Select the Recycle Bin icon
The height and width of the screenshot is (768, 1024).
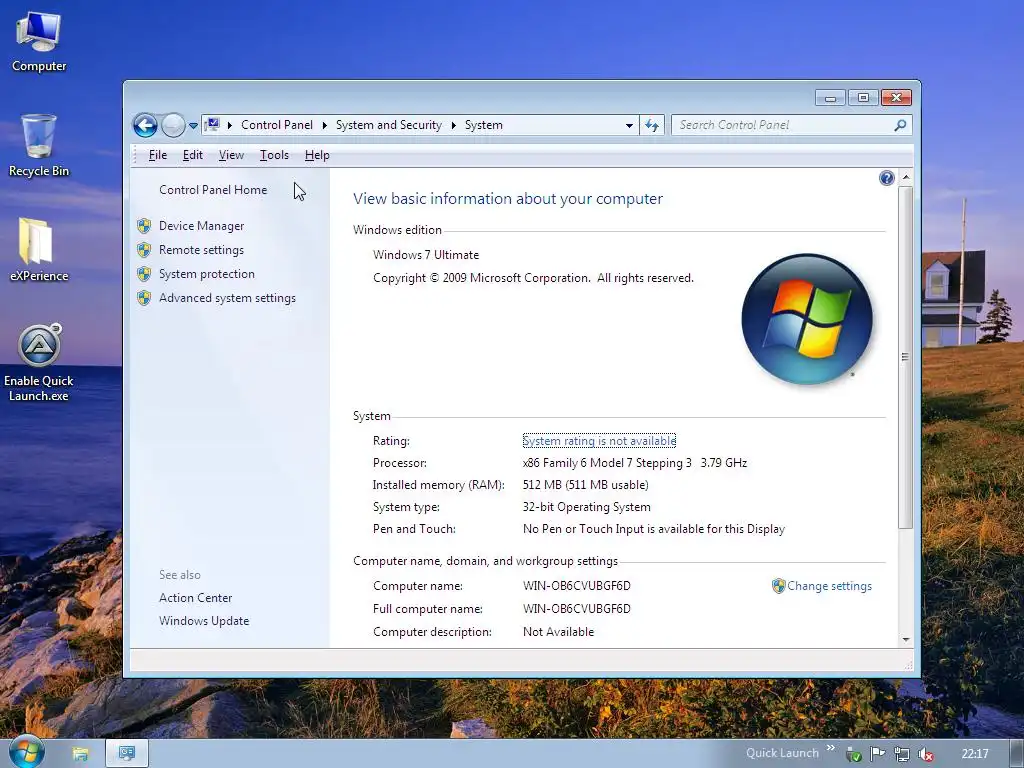[x=39, y=145]
